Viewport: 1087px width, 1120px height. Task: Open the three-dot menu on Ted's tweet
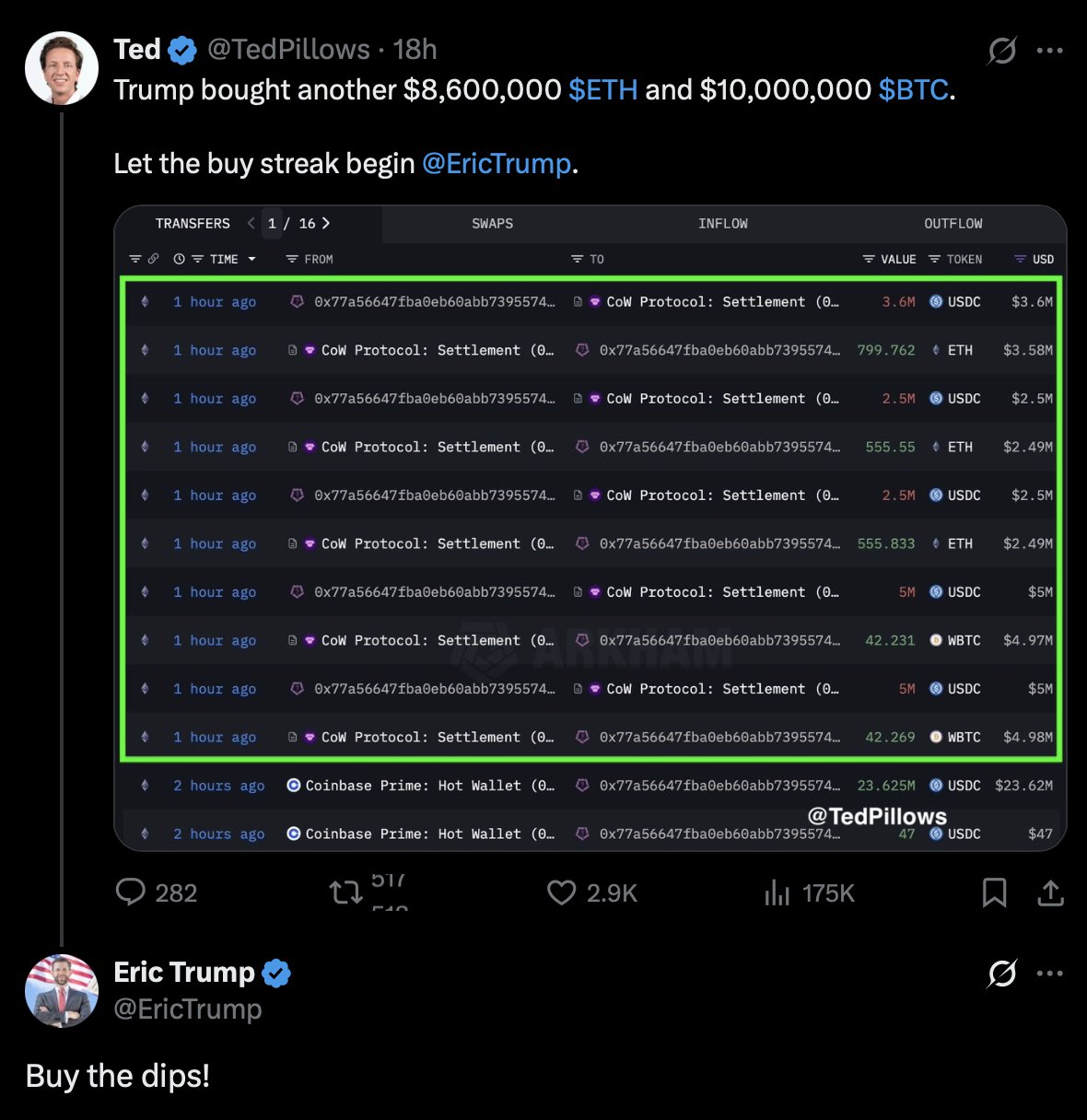point(1050,51)
